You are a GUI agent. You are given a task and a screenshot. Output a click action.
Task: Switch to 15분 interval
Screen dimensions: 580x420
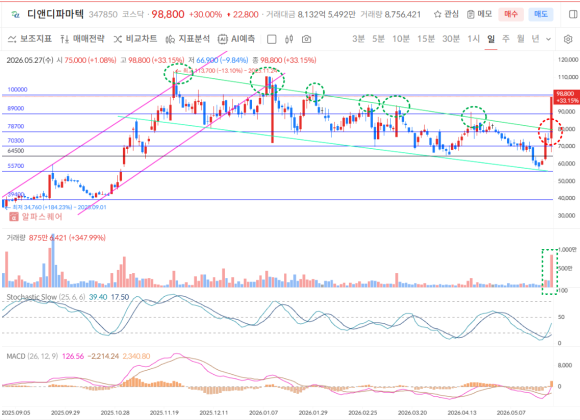pyautogui.click(x=426, y=39)
